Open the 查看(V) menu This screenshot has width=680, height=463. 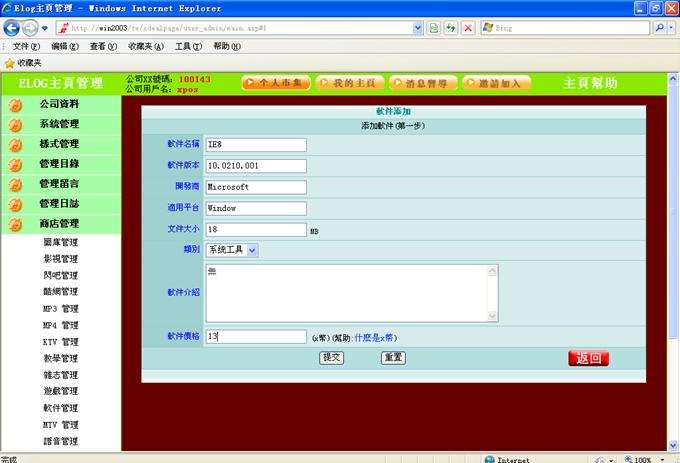point(103,46)
